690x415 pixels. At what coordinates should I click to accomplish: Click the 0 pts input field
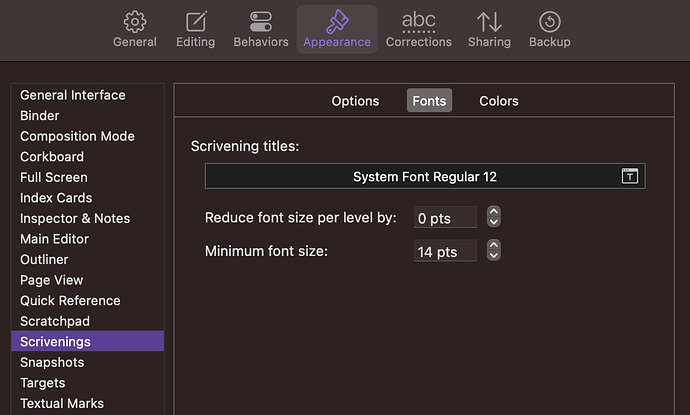click(x=445, y=217)
